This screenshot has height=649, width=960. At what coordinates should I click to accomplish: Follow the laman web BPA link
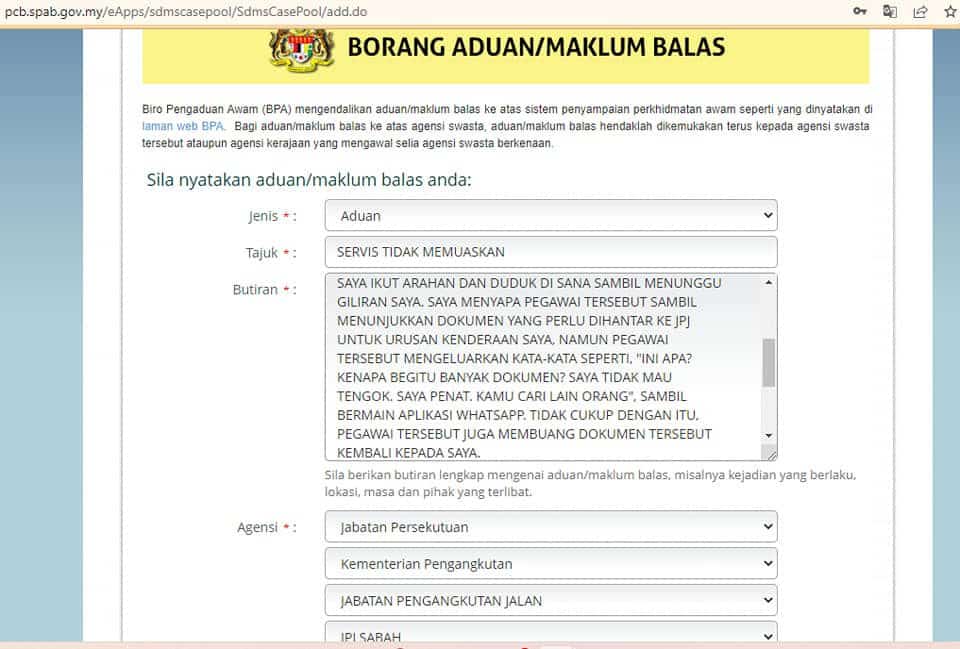coord(183,126)
